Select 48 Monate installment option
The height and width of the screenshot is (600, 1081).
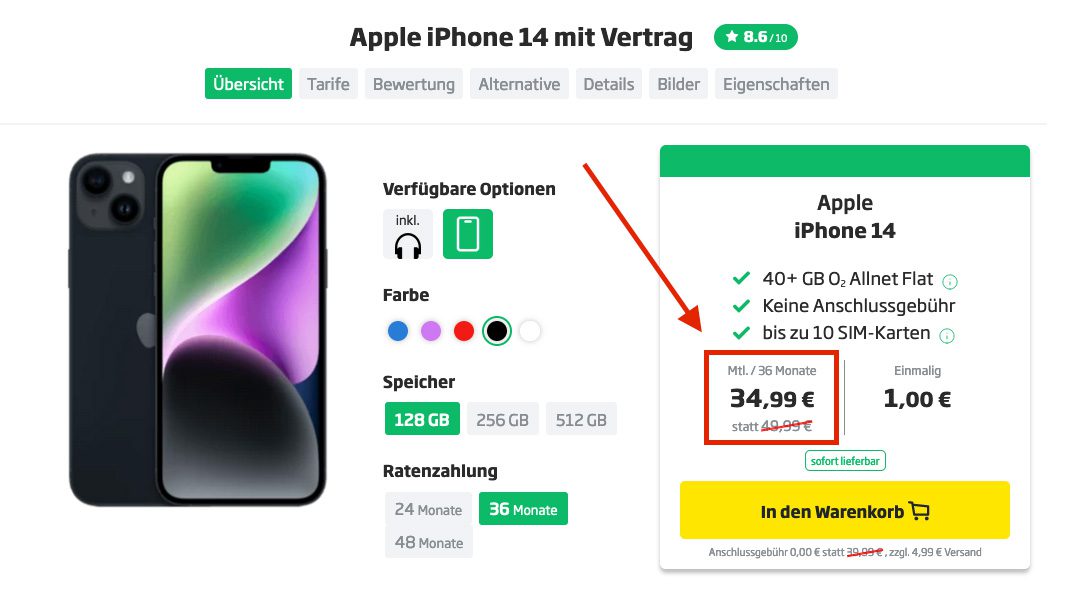pyautogui.click(x=428, y=542)
